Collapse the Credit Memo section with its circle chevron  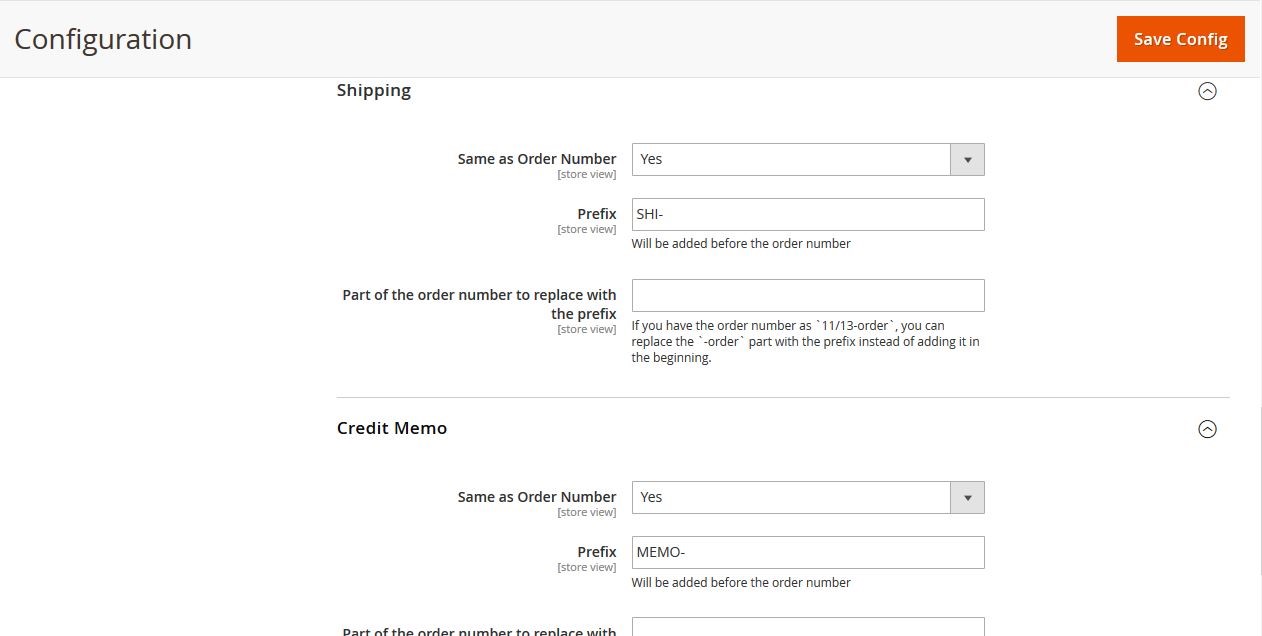(x=1207, y=429)
